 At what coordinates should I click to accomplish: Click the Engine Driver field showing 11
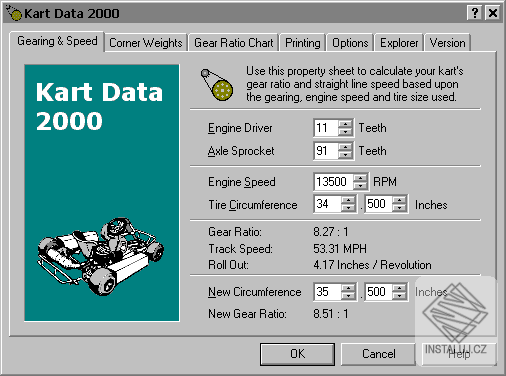[326, 128]
